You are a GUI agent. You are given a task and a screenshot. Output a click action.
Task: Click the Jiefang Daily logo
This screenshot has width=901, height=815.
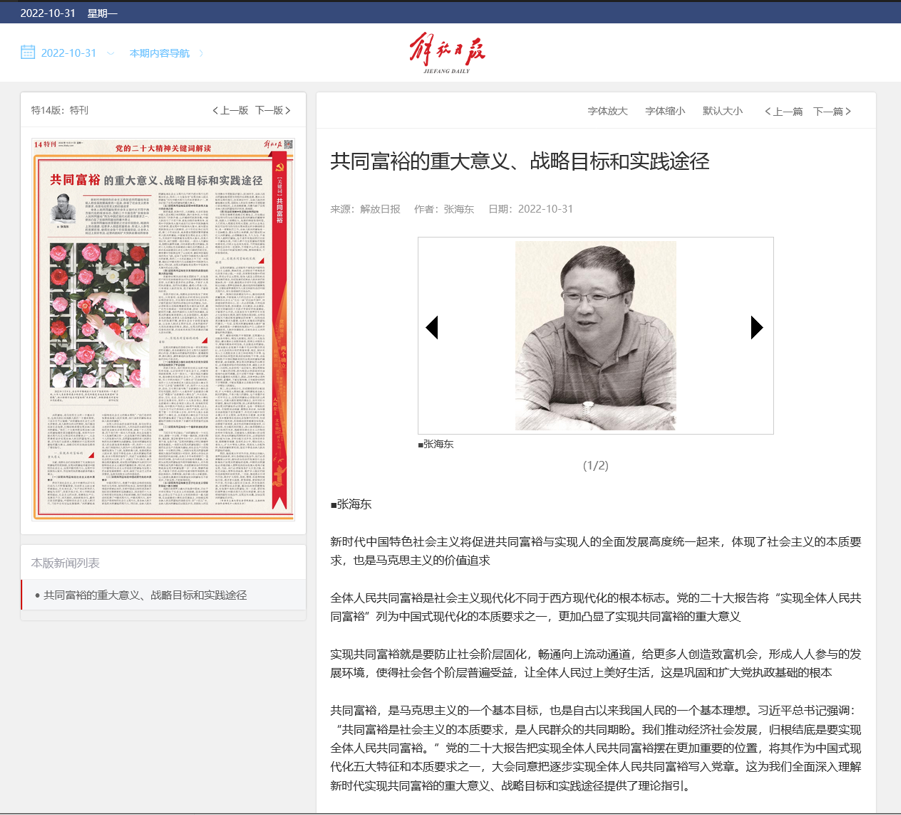[x=447, y=53]
